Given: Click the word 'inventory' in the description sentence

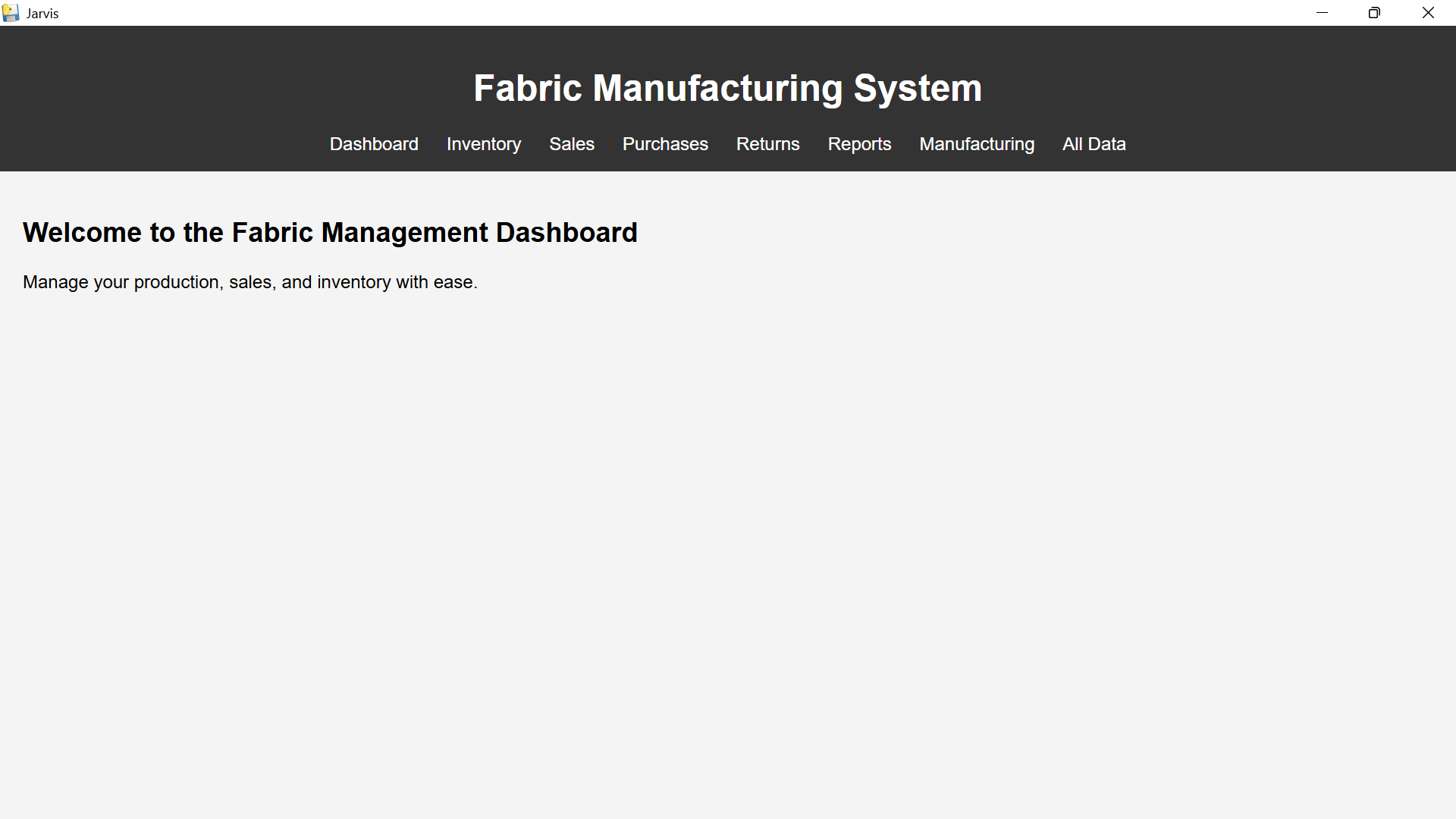Looking at the screenshot, I should (353, 282).
